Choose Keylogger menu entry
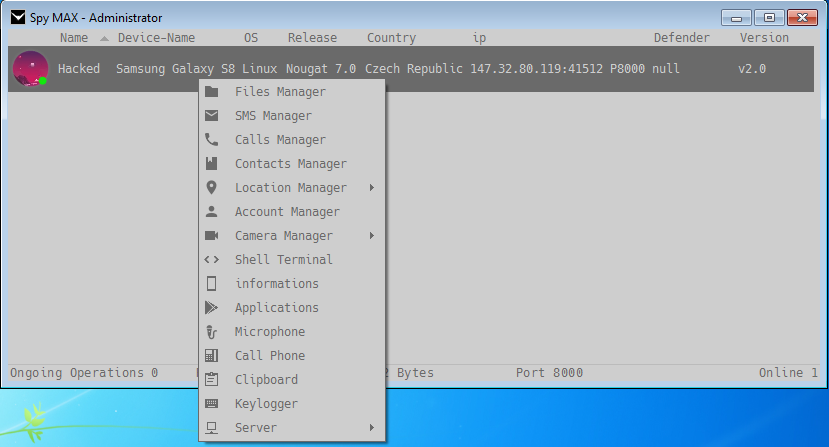The height and width of the screenshot is (447, 829). tap(292, 404)
